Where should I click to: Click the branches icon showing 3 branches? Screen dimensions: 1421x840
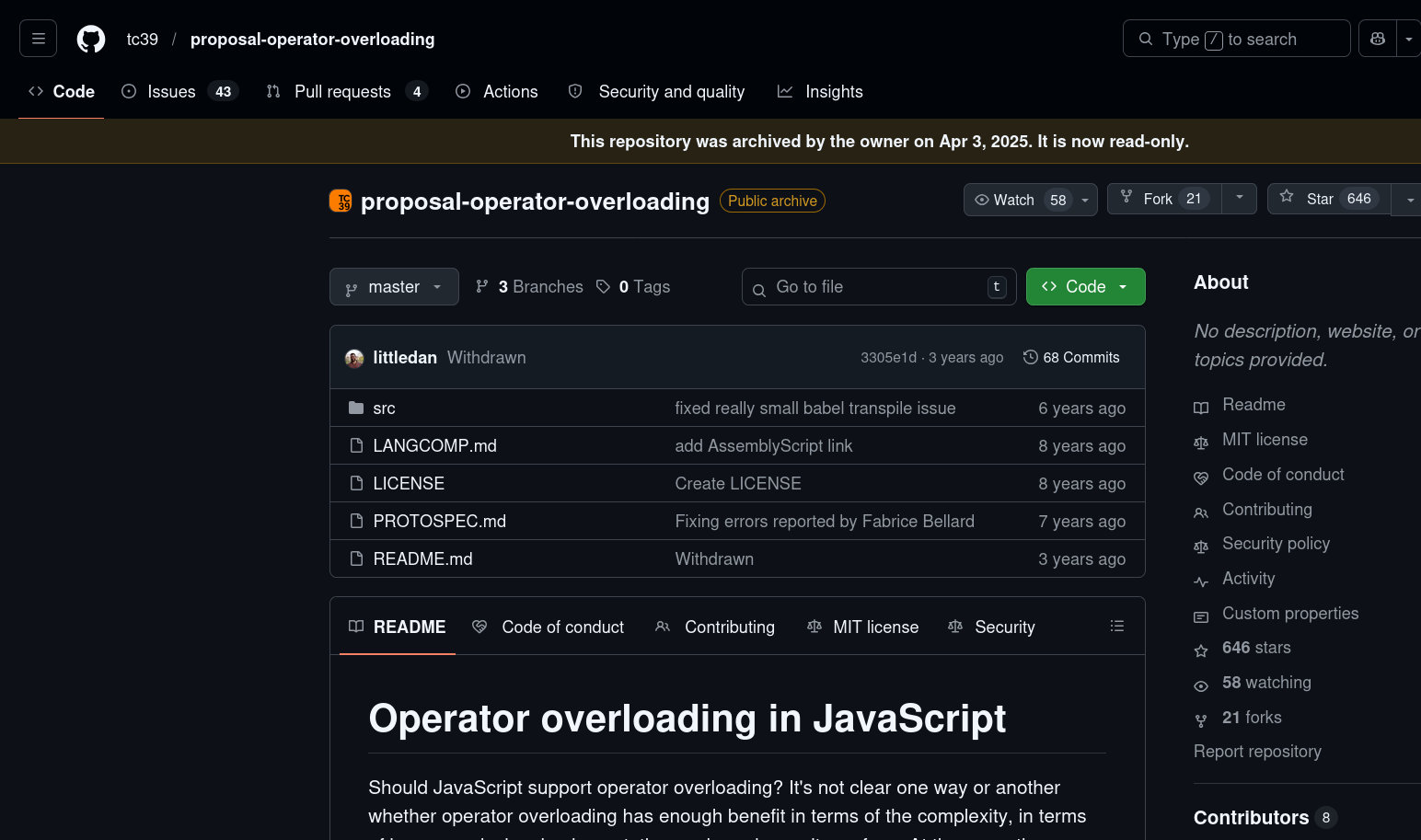[482, 286]
